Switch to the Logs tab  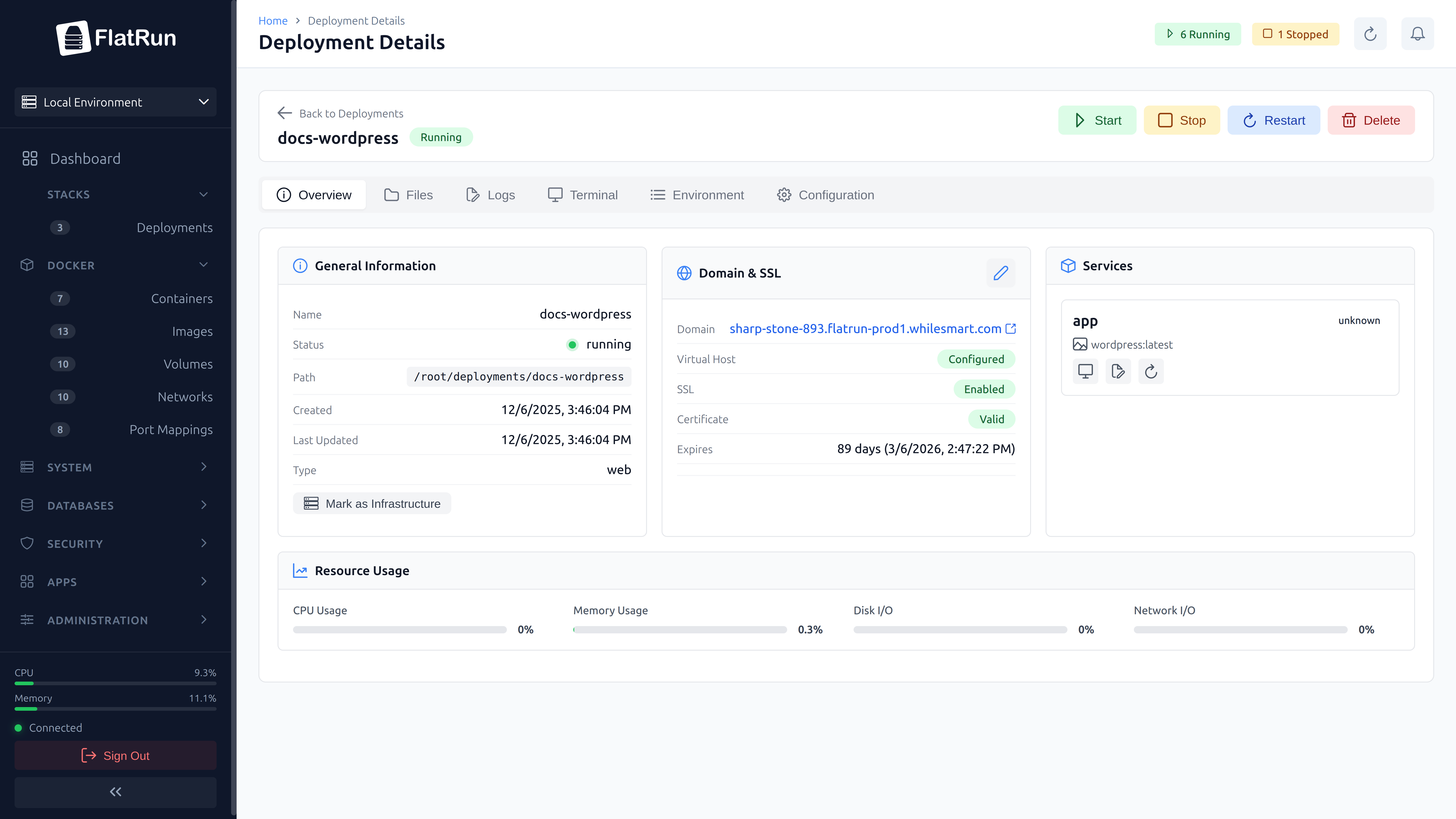tap(491, 195)
